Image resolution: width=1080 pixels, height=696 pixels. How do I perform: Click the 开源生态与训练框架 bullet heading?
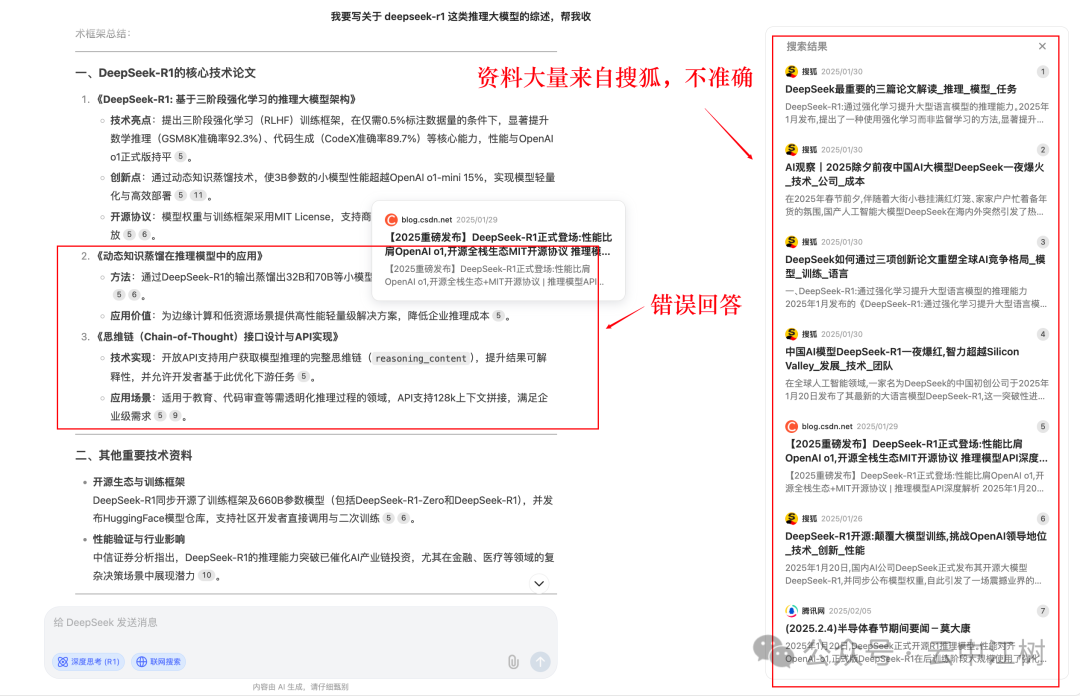point(139,482)
